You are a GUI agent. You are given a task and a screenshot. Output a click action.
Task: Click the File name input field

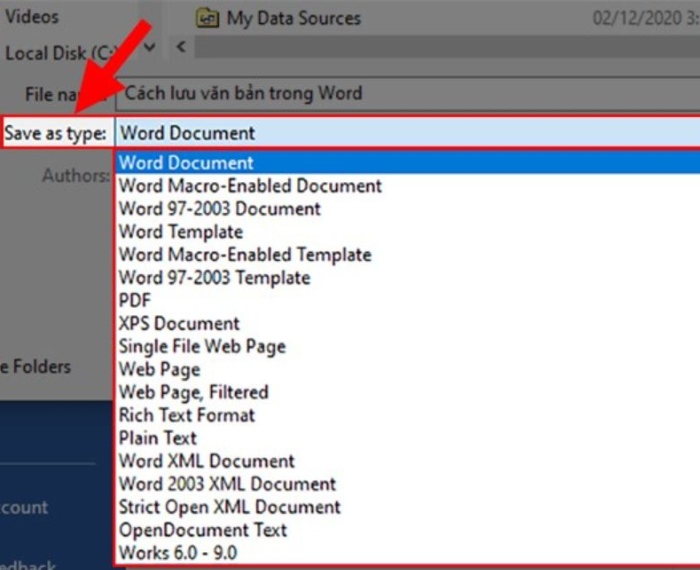click(408, 93)
